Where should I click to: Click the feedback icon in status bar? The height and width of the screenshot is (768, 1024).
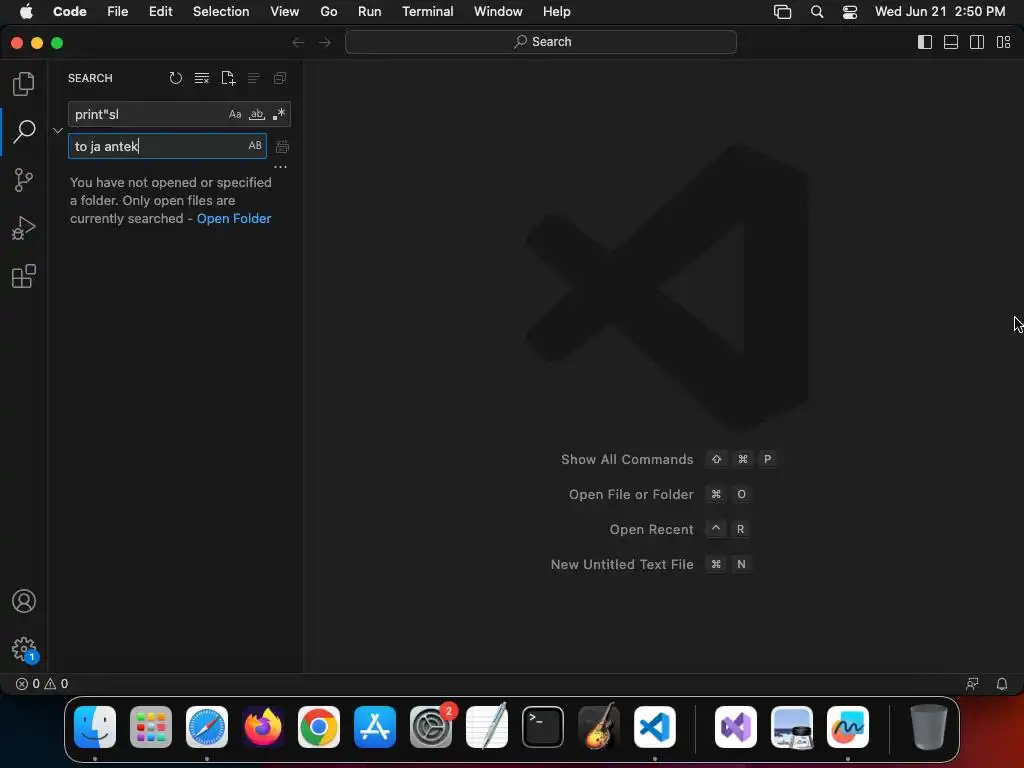click(x=972, y=684)
